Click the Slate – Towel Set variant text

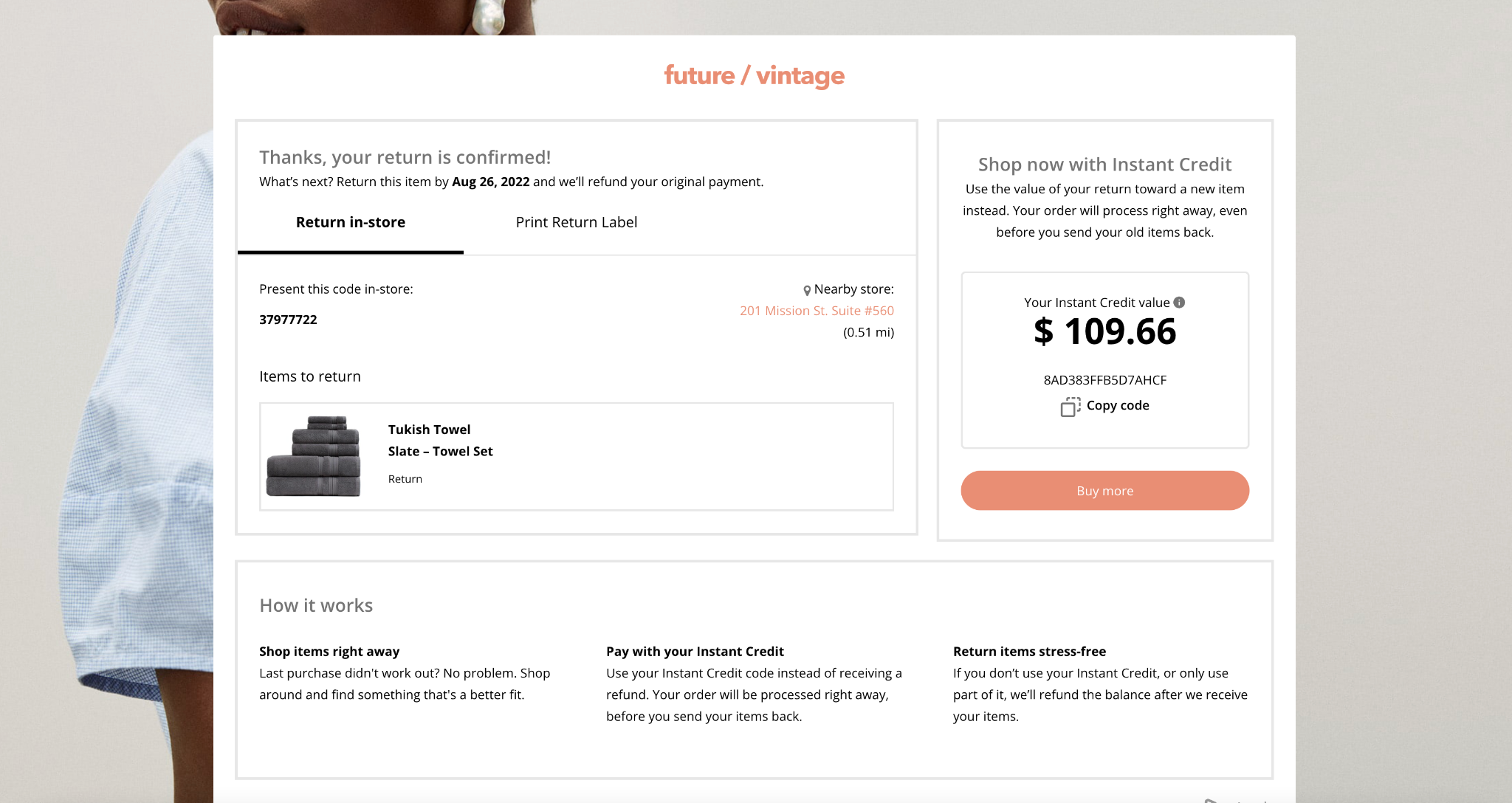pos(440,451)
